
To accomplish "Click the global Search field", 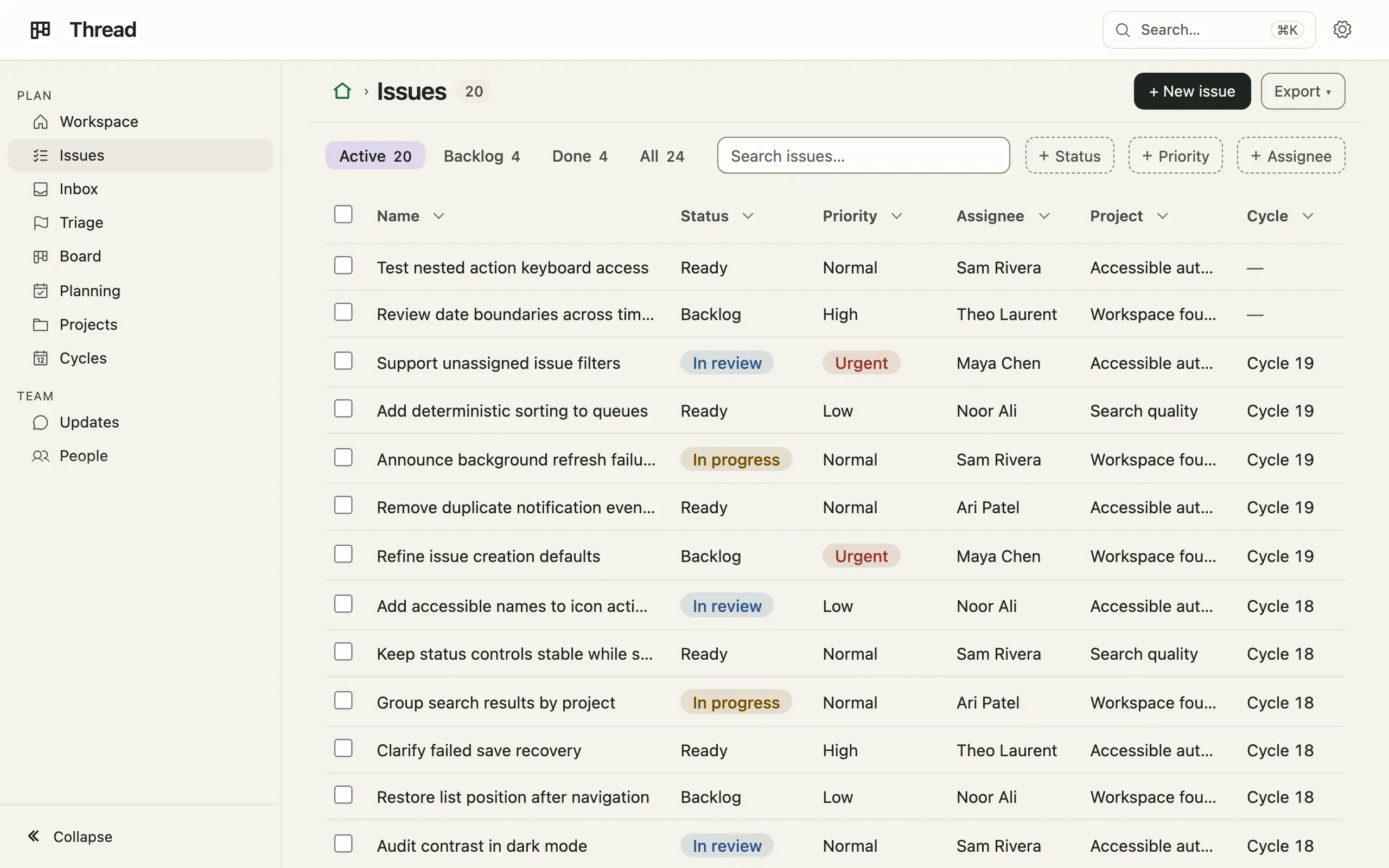I will (x=1209, y=30).
